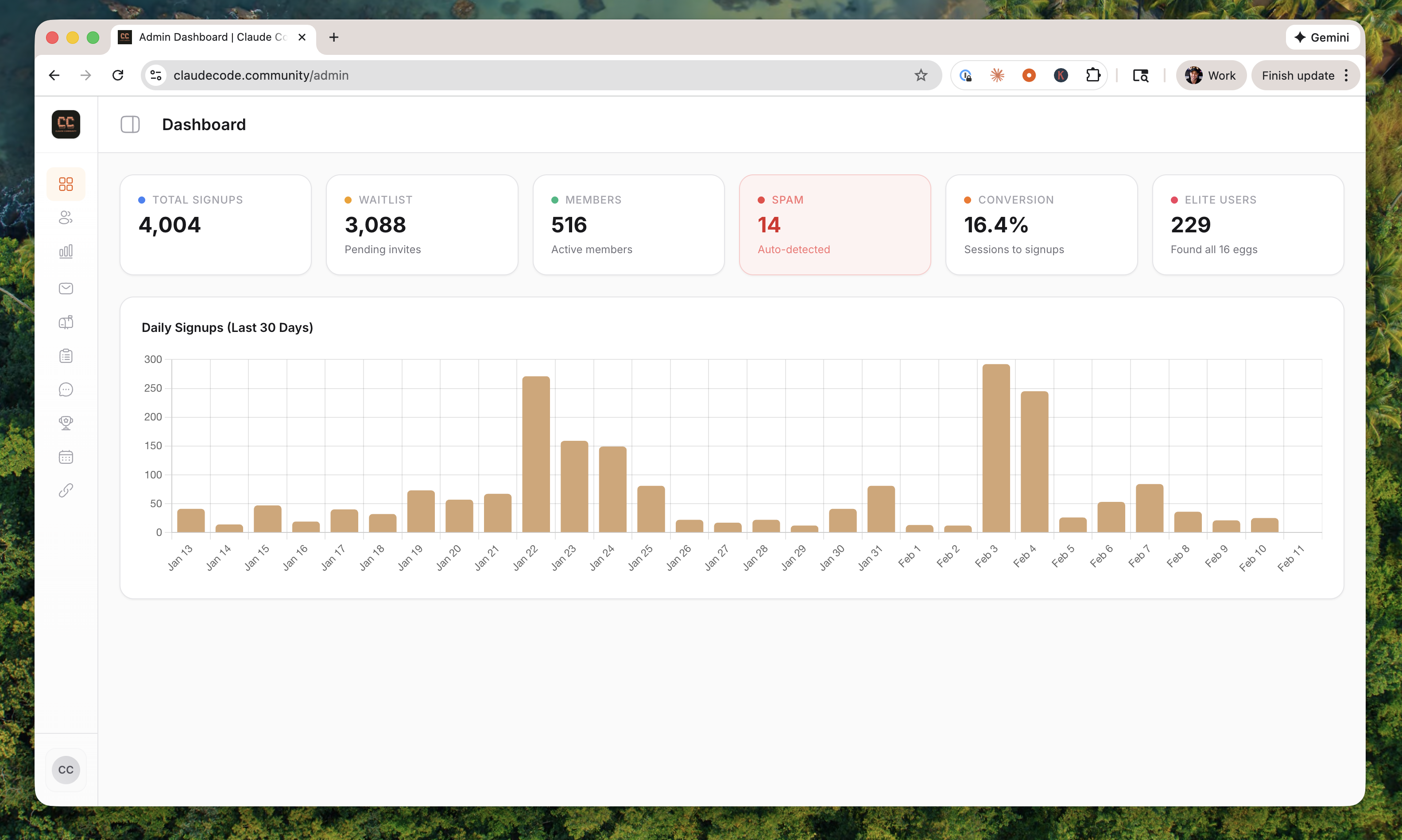Screen dimensions: 1402x840
Task: Click the 'Found all 16 eggs' text
Action: point(1214,250)
